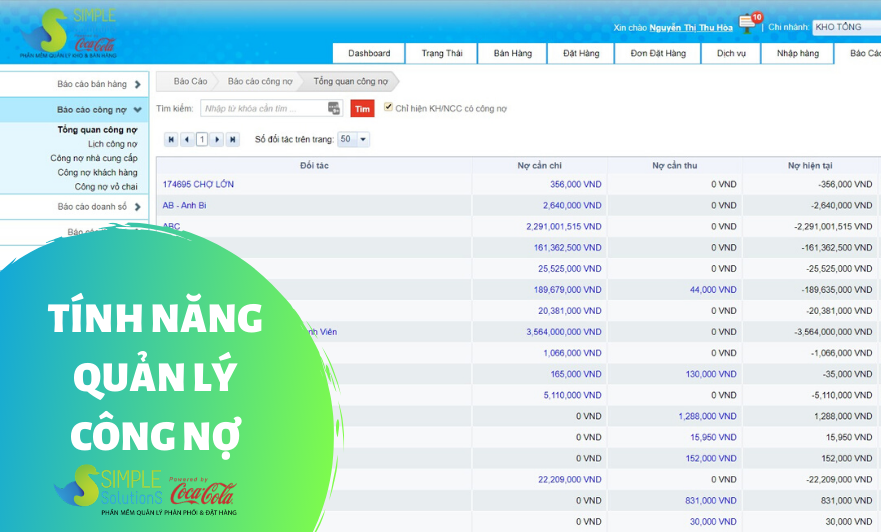This screenshot has width=881, height=532.
Task: Open partner link '174695 CHỢ LỚN'
Action: point(198,184)
